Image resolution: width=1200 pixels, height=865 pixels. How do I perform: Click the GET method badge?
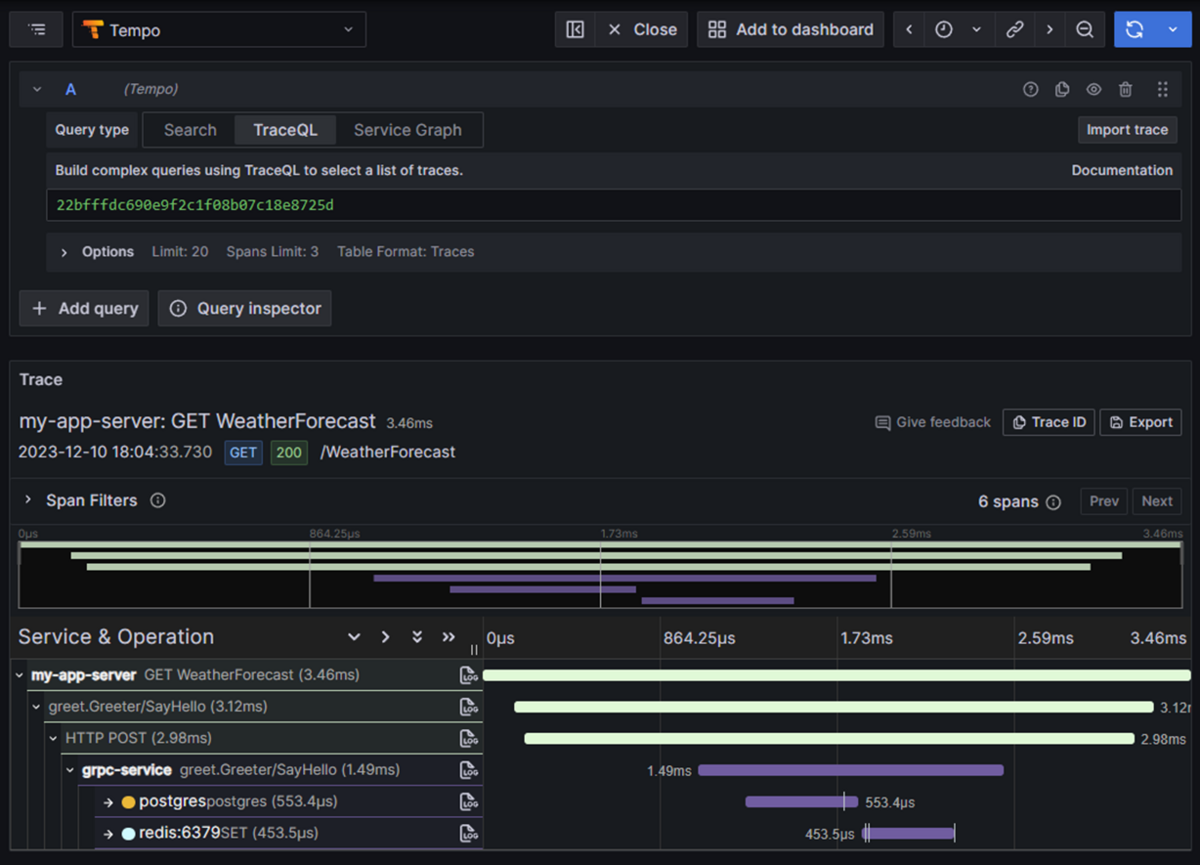click(x=243, y=452)
